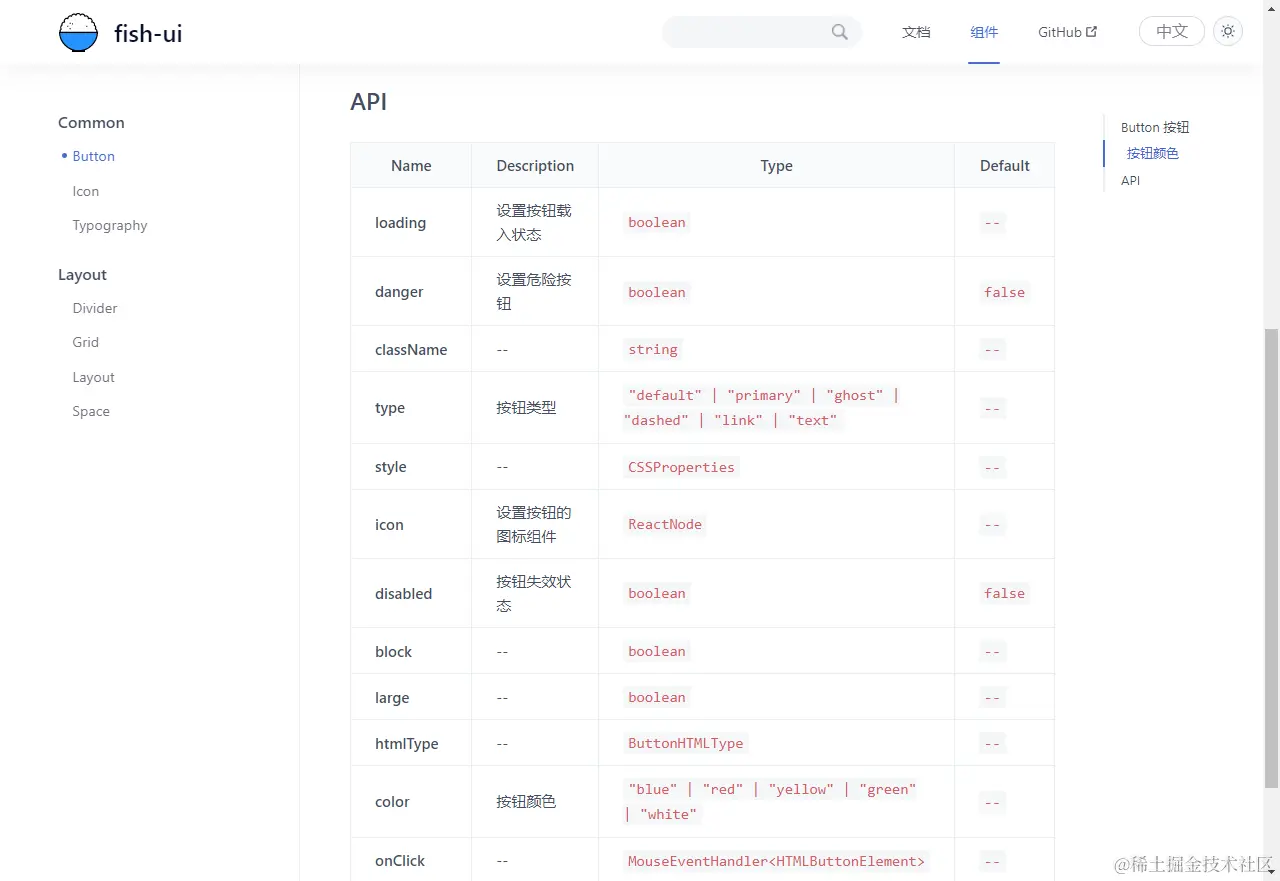
Task: Focus the search input field
Action: [762, 32]
